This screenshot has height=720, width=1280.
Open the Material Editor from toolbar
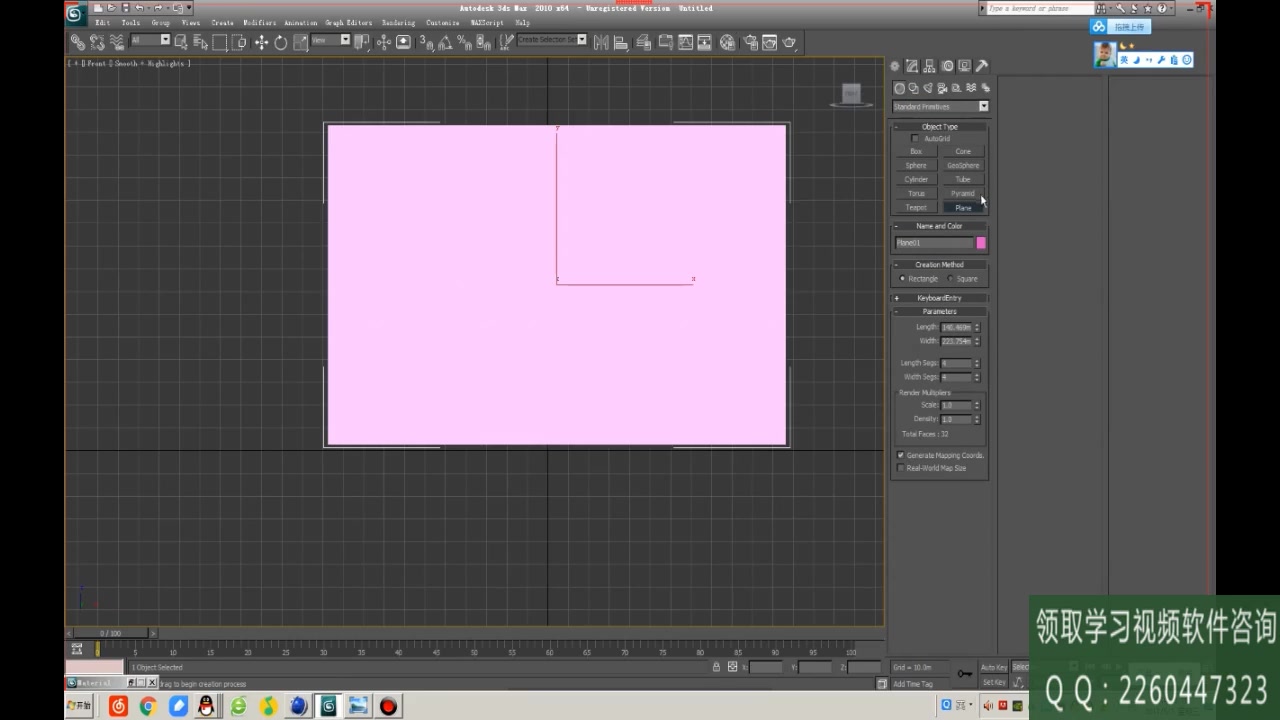(x=727, y=42)
